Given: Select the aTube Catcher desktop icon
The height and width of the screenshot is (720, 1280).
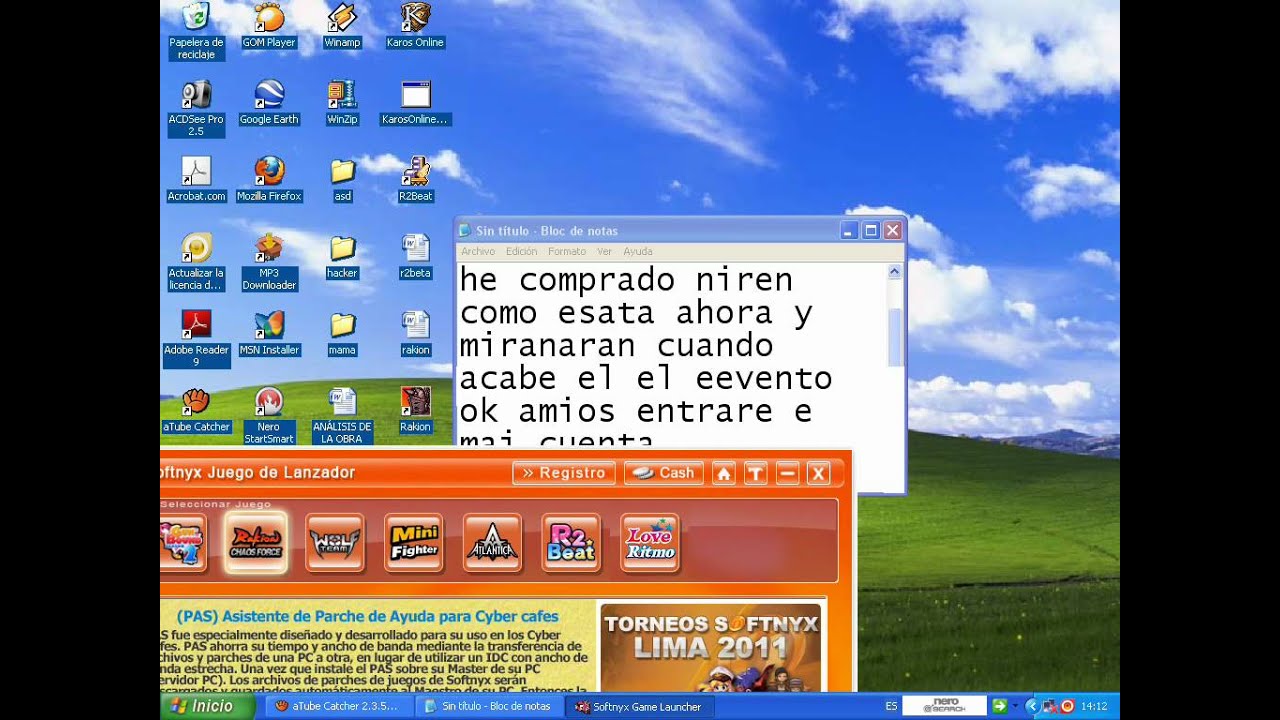Looking at the screenshot, I should pyautogui.click(x=196, y=412).
